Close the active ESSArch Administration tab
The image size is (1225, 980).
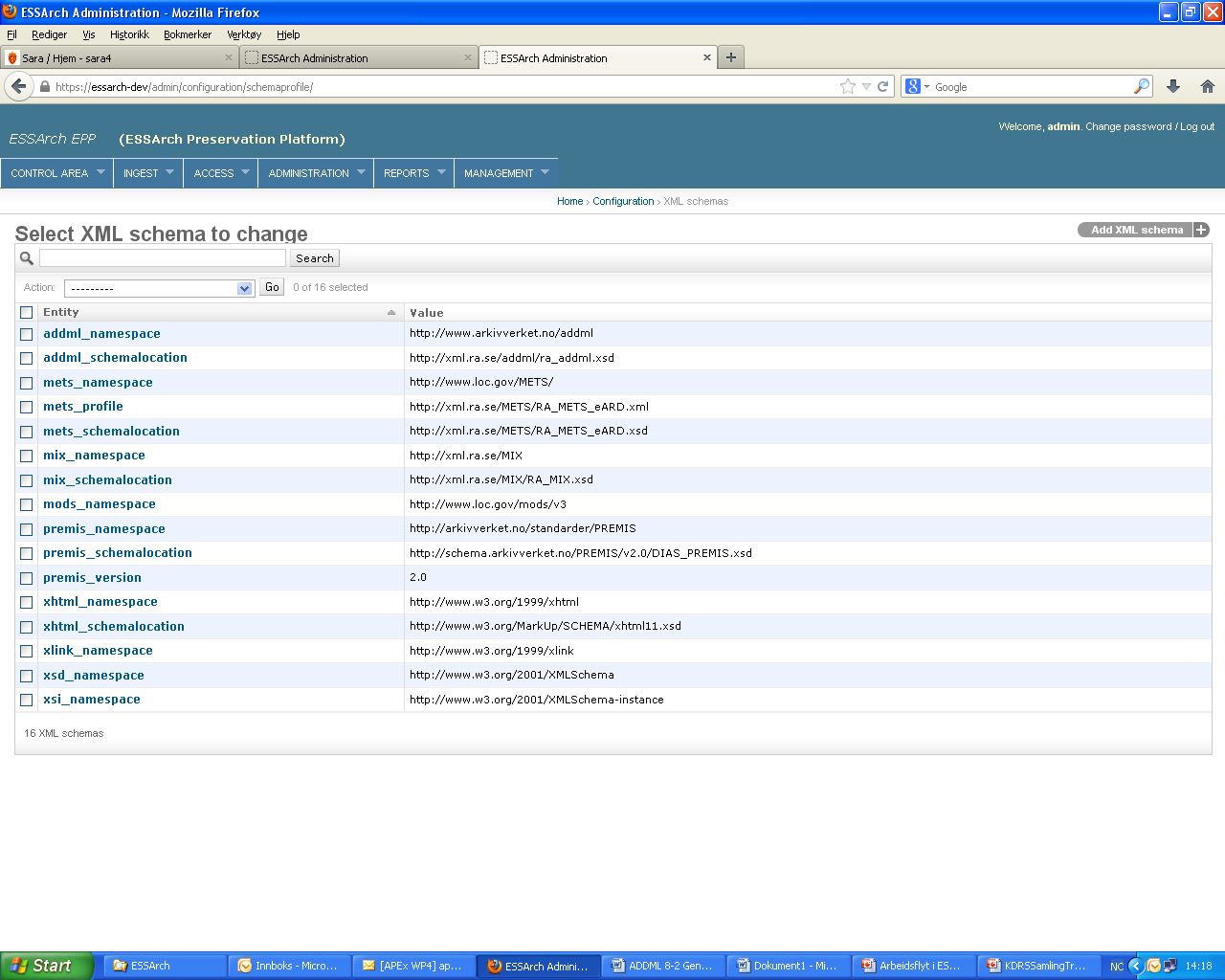pyautogui.click(x=707, y=57)
